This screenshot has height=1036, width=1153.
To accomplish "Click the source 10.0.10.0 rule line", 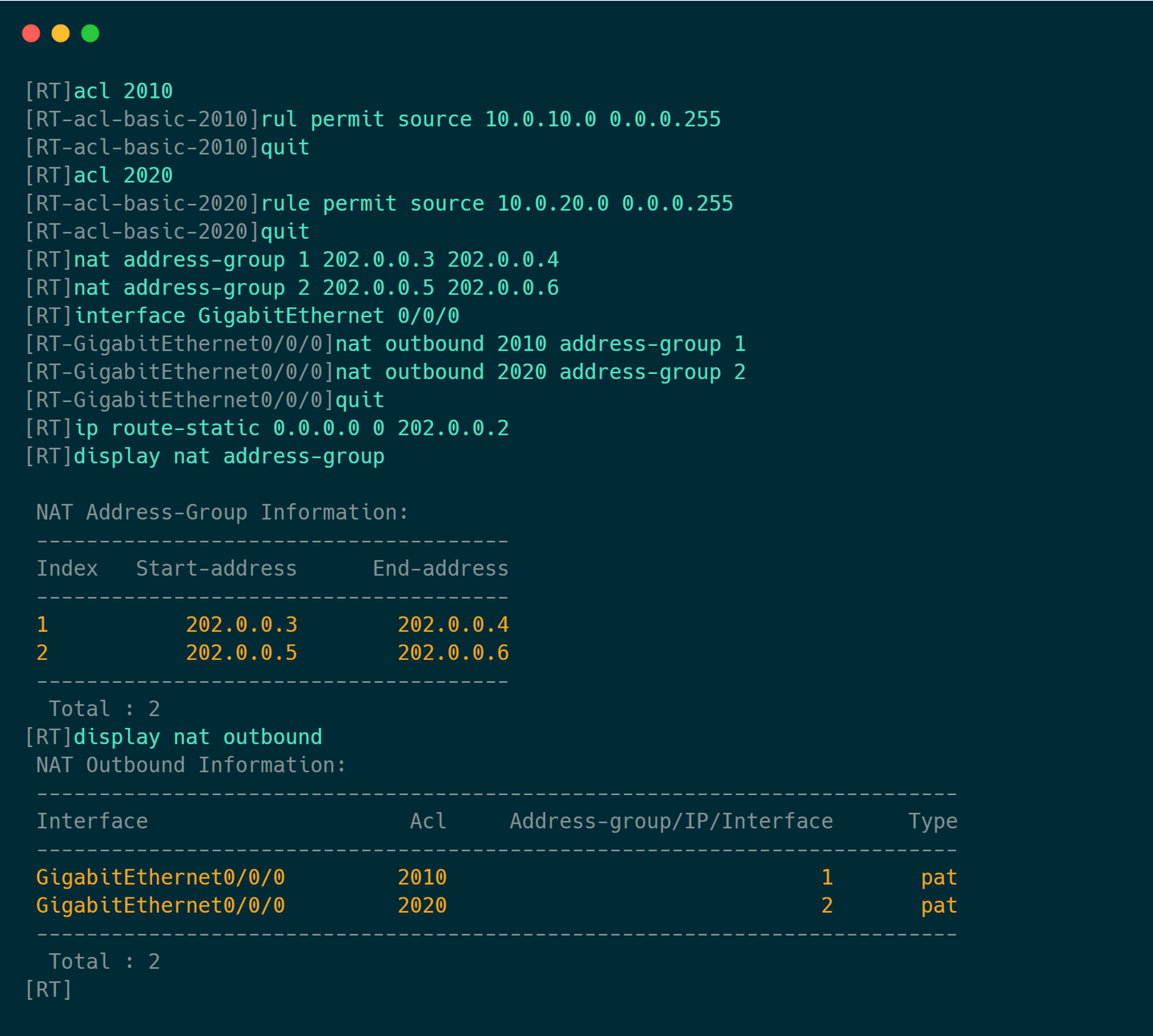I will 491,119.
